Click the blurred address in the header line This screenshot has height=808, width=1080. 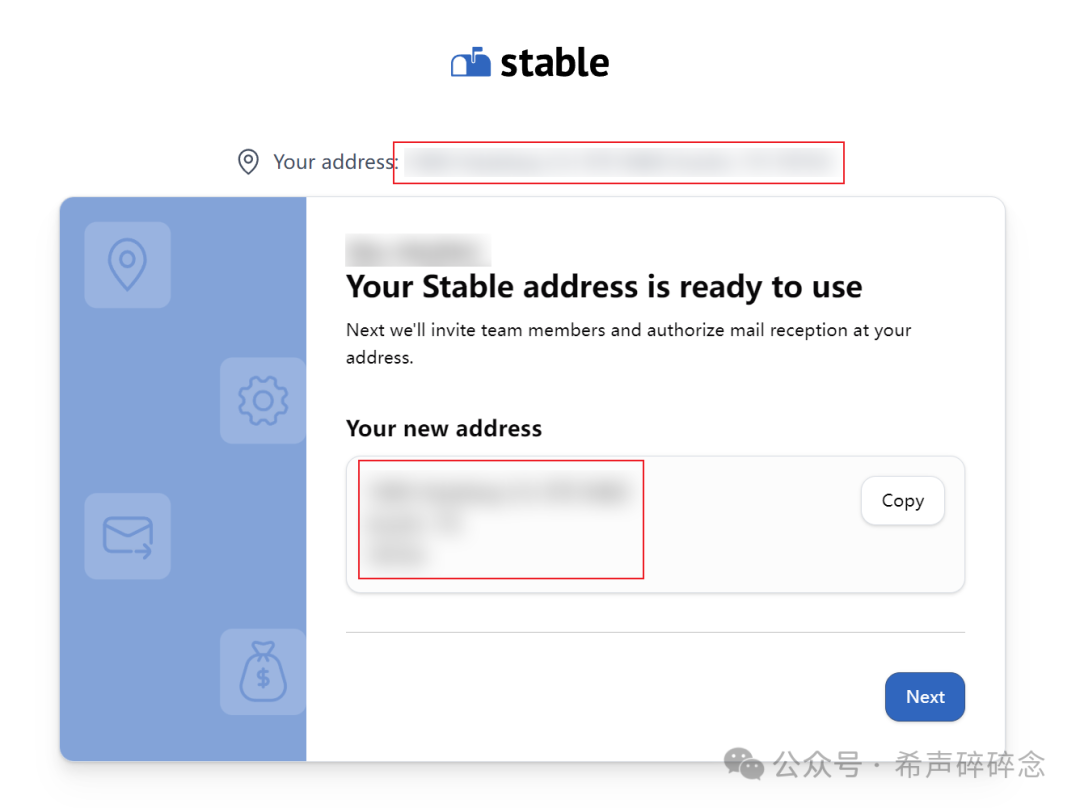pos(618,162)
